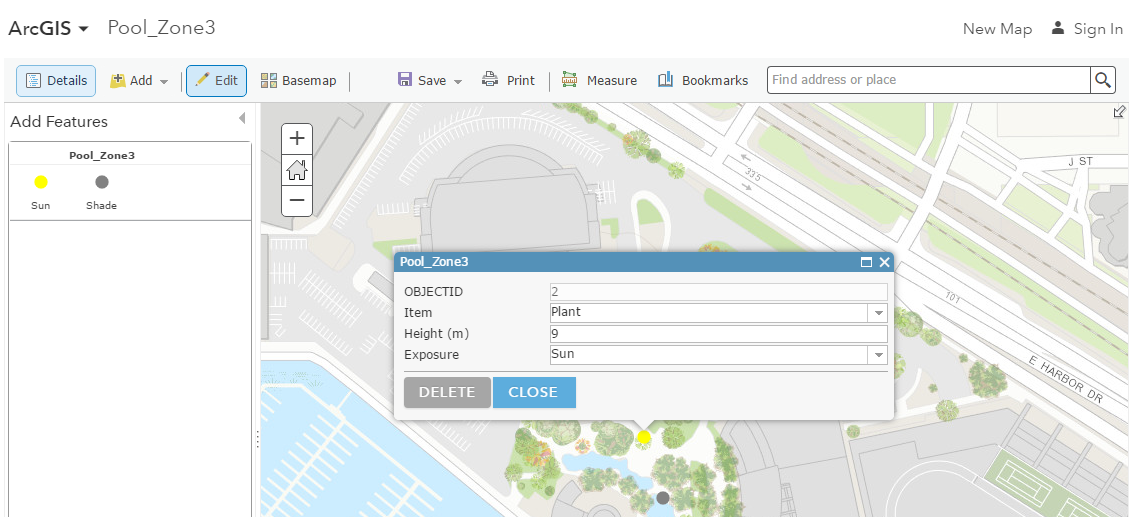Open the Sign In link
Viewport: 1131px width, 517px height.
coord(1086,29)
